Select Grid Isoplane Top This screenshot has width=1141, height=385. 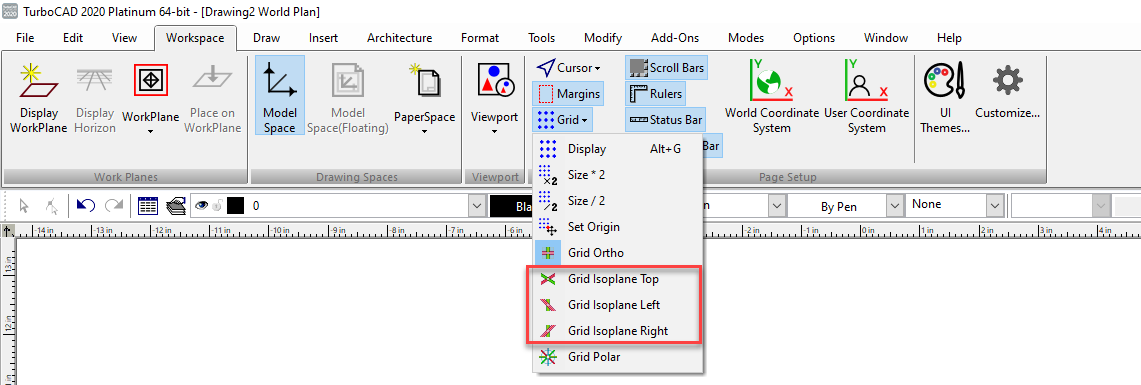click(x=618, y=279)
